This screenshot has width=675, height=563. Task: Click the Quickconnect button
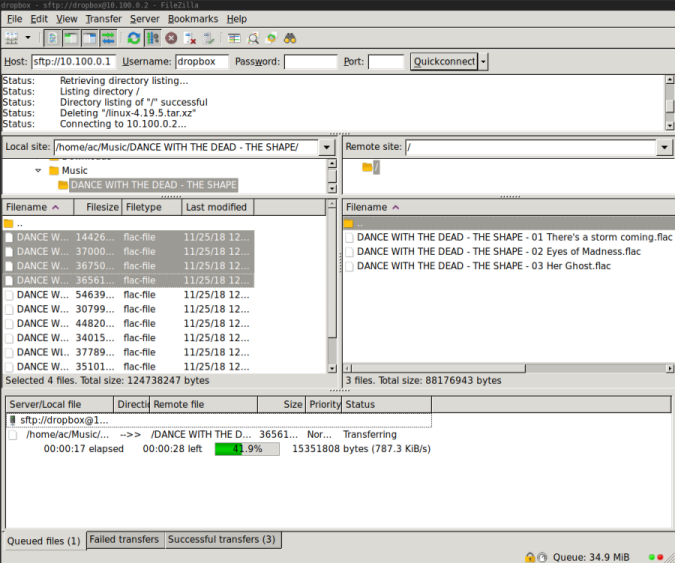coord(444,62)
